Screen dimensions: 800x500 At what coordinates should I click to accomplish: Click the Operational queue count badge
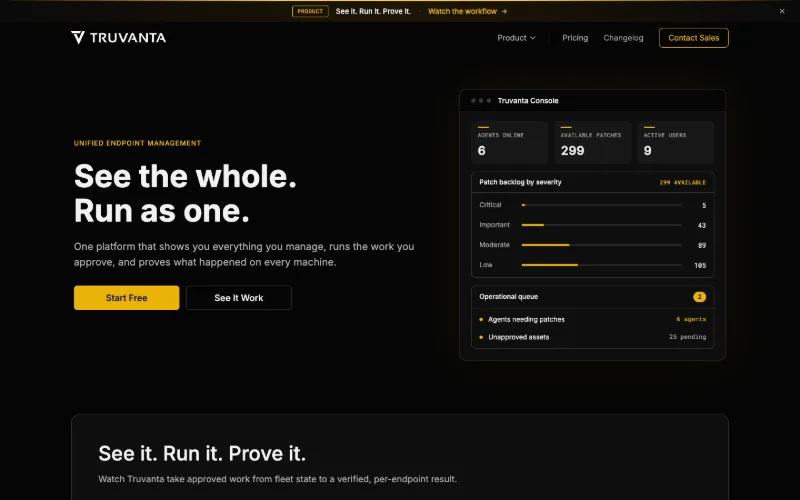click(x=699, y=296)
